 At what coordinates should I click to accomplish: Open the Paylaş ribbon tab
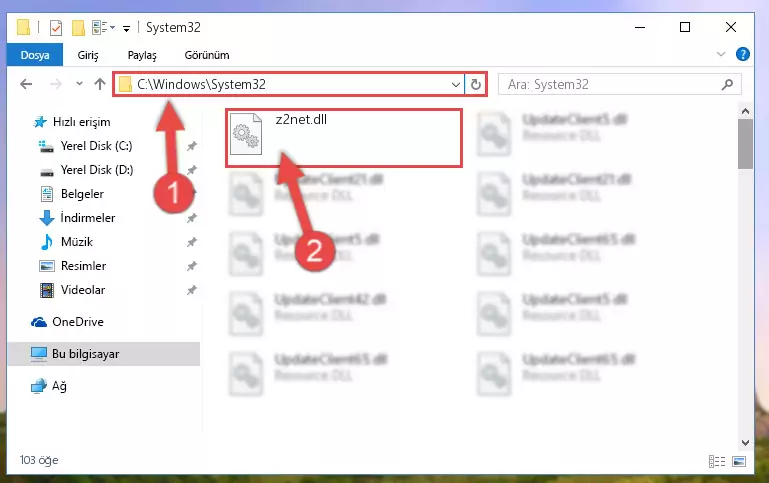click(142, 55)
